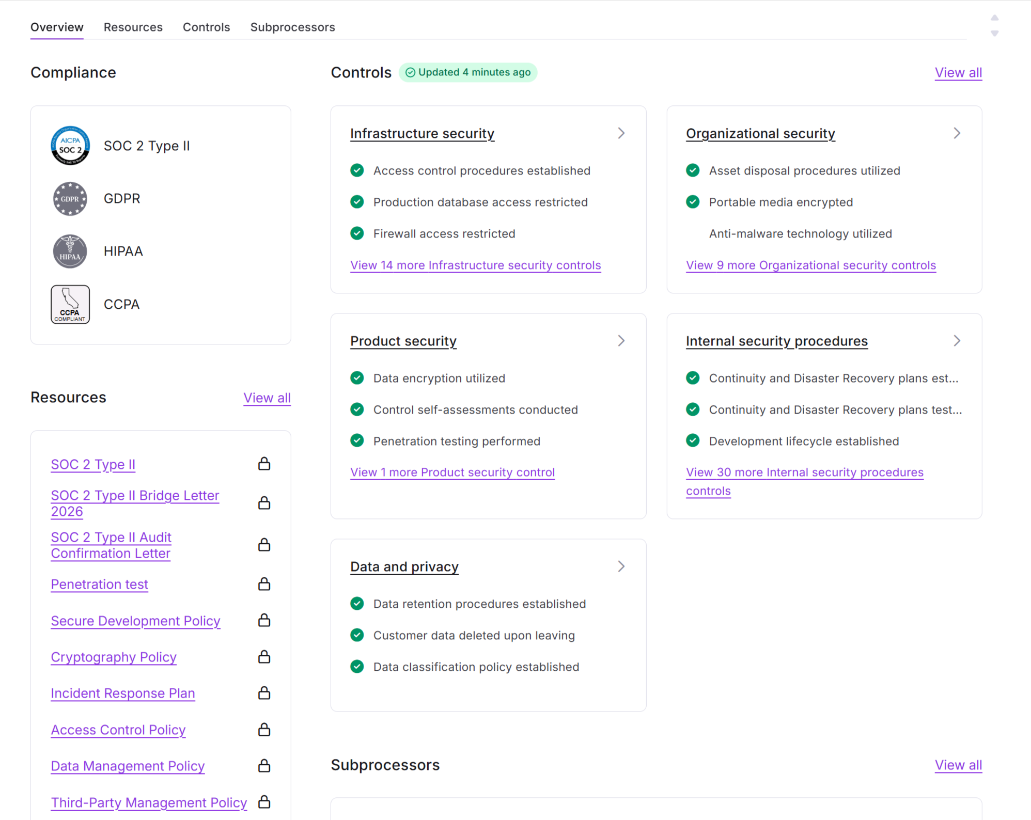Switch to the Overview tab

(x=57, y=27)
